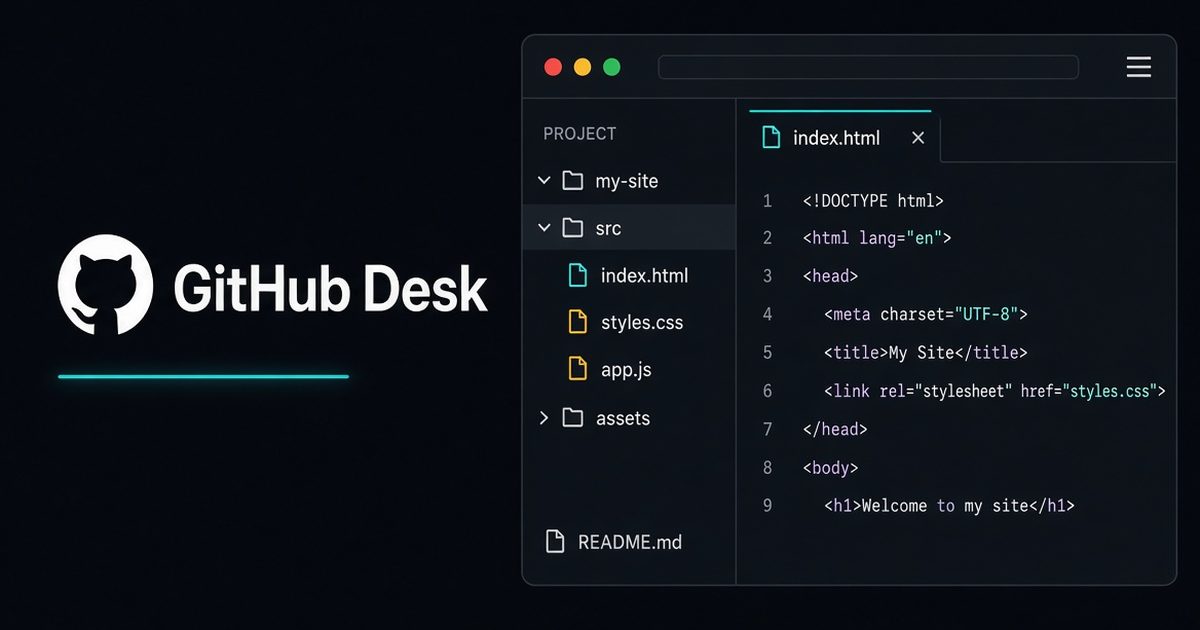Click the styles.css file icon
1200x630 pixels.
[x=577, y=322]
